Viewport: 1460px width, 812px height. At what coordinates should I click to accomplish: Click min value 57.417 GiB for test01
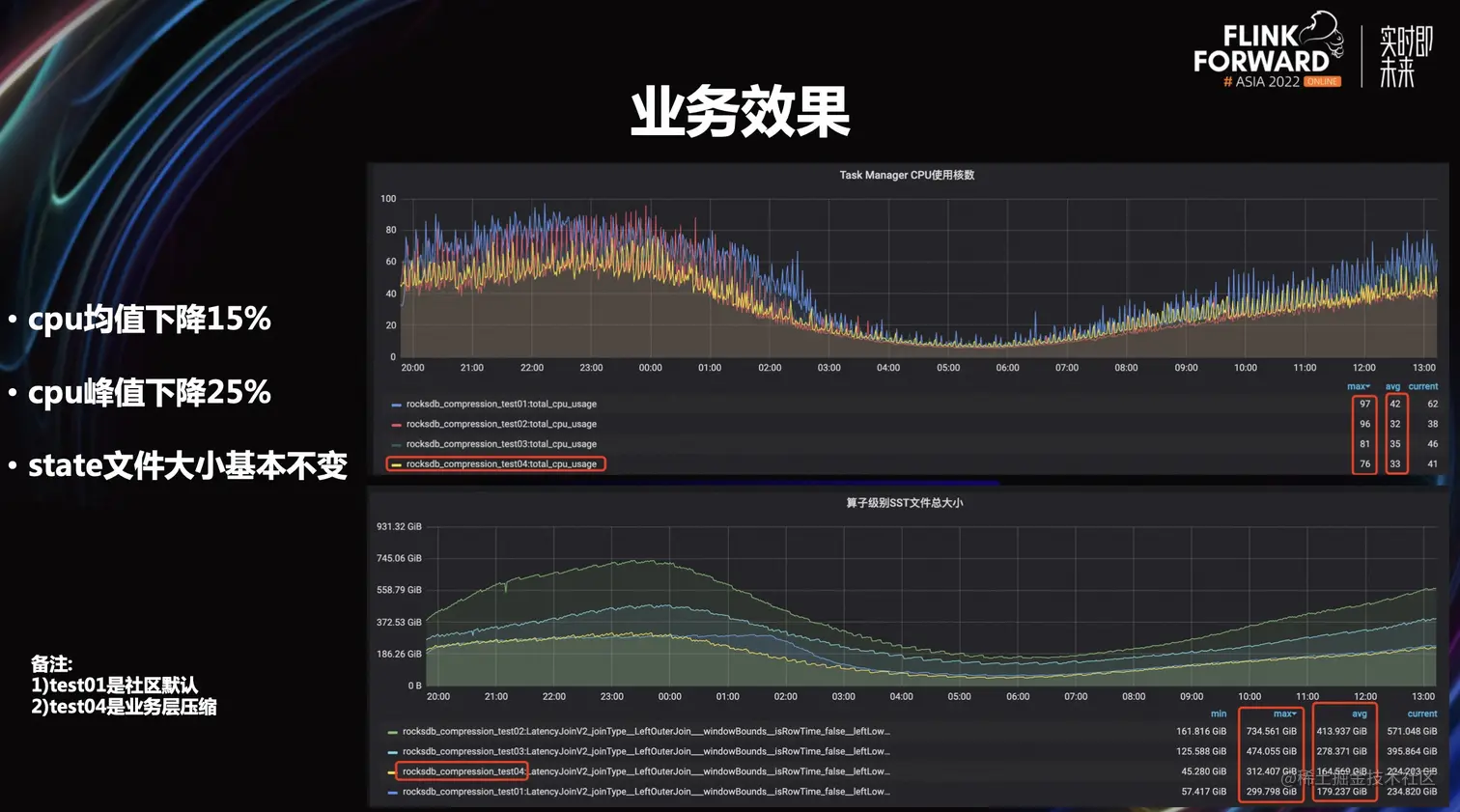click(x=1204, y=792)
